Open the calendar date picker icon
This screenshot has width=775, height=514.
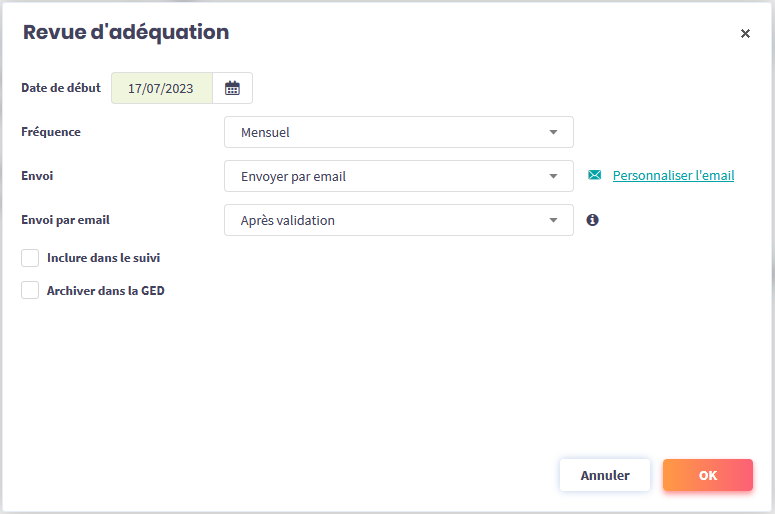pos(232,88)
